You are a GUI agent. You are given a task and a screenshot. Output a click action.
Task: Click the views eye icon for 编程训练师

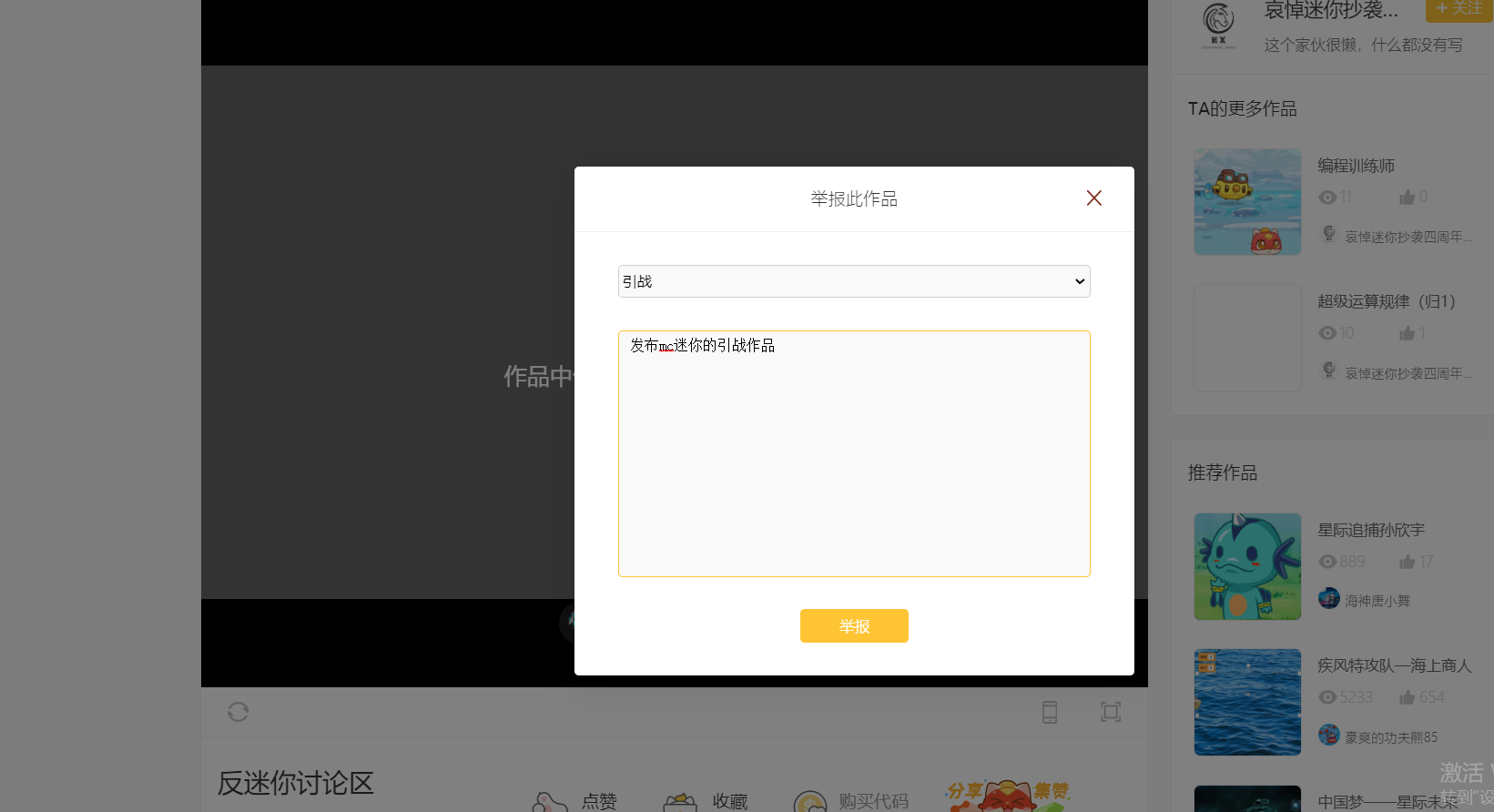[1327, 198]
